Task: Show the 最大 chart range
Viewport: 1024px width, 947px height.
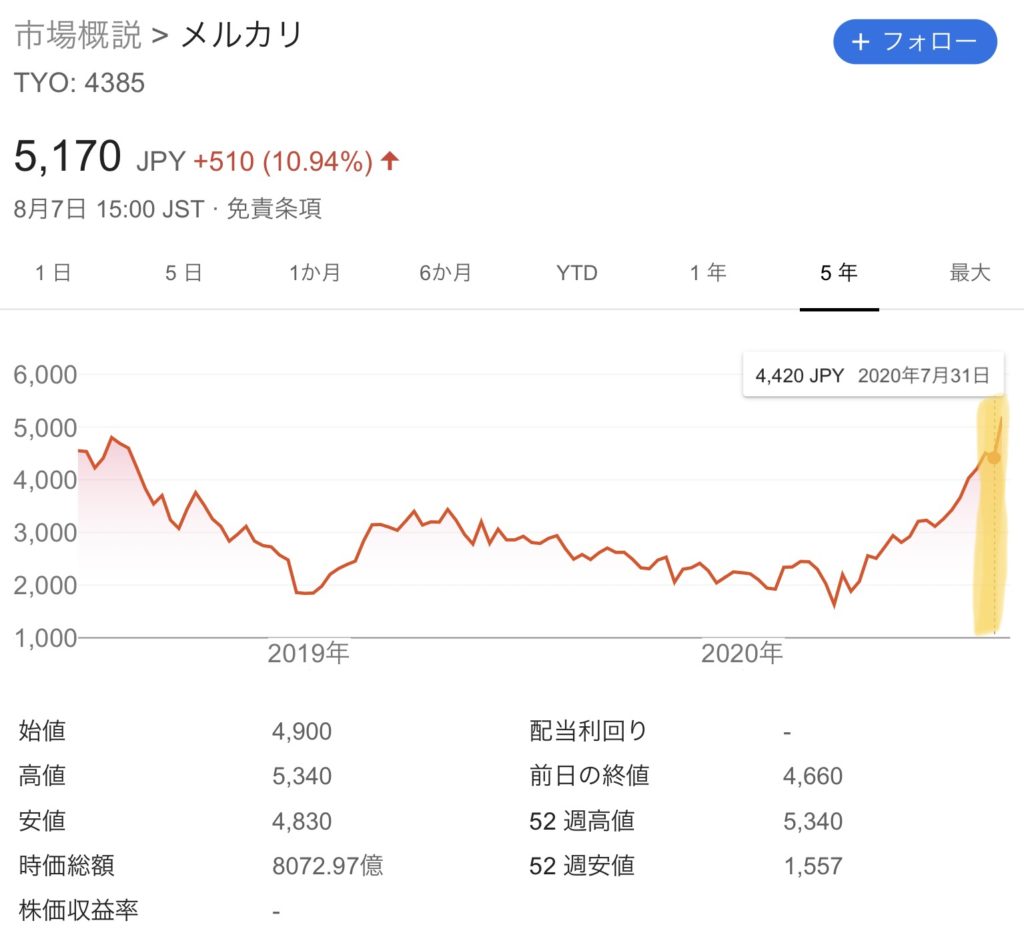Action: 969,272
